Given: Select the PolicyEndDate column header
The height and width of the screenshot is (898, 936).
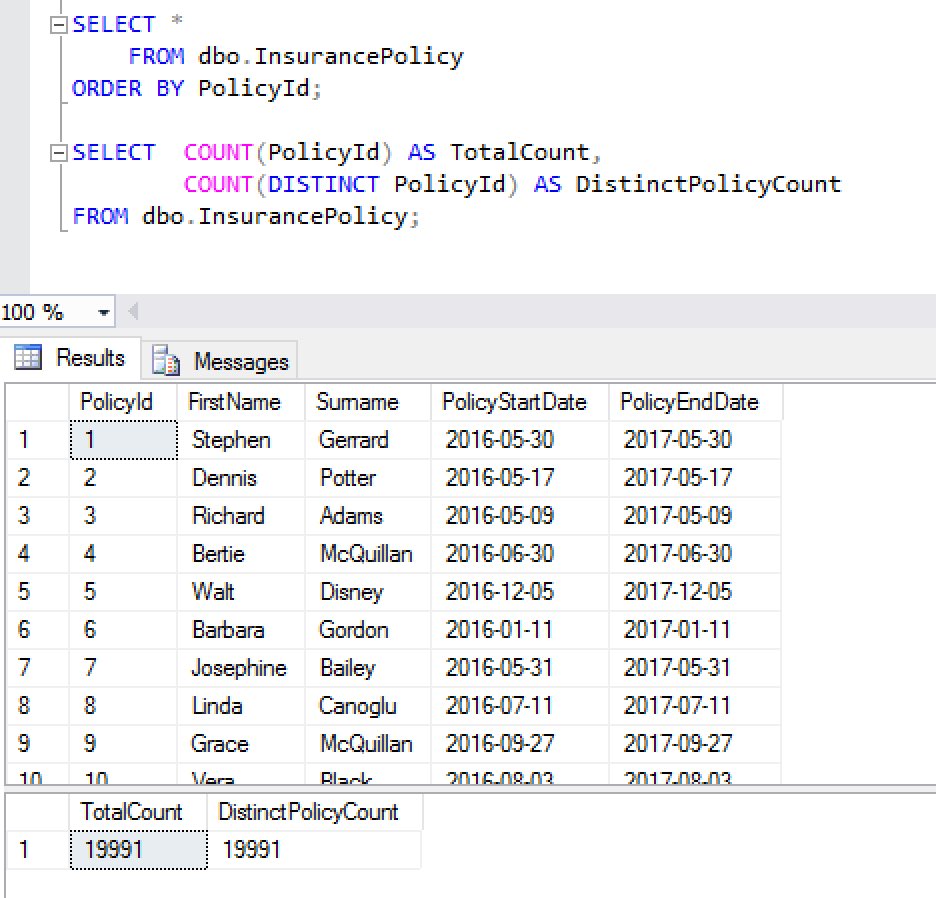Looking at the screenshot, I should click(x=695, y=402).
